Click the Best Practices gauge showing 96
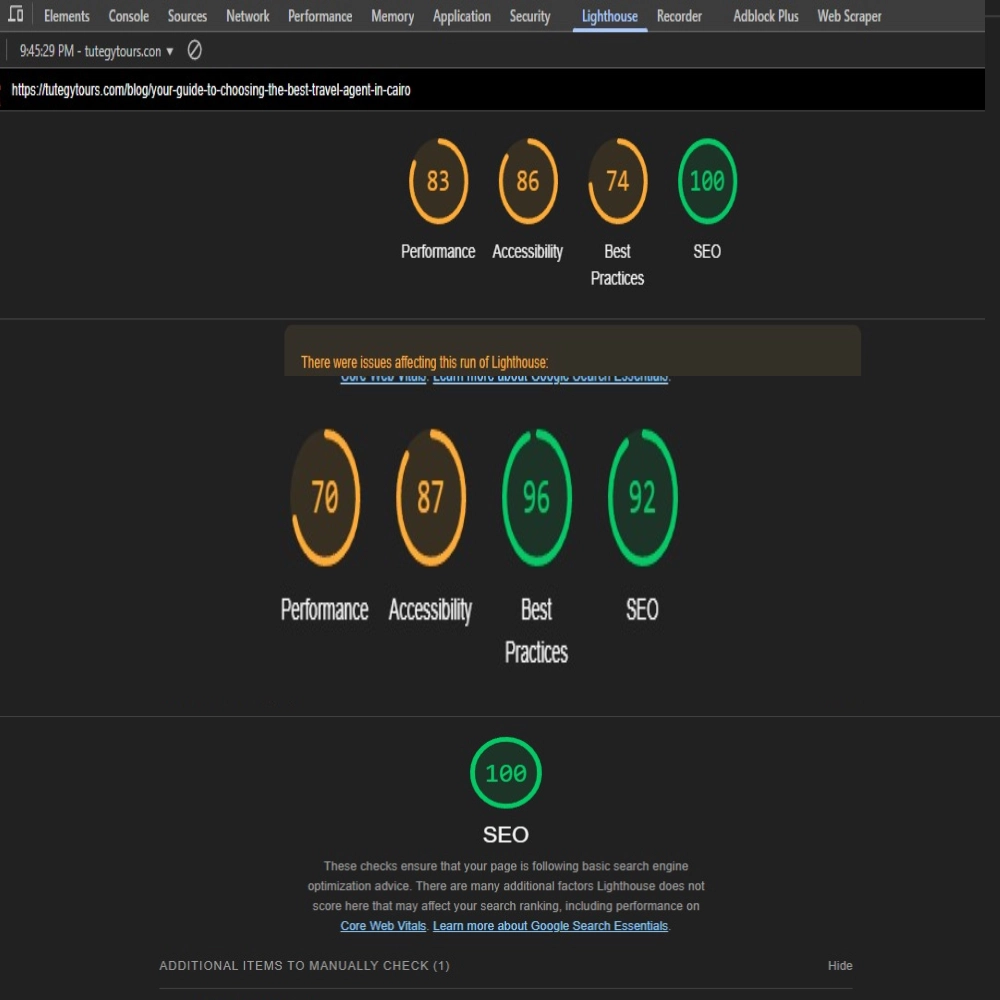This screenshot has height=1000, width=1000. click(536, 497)
